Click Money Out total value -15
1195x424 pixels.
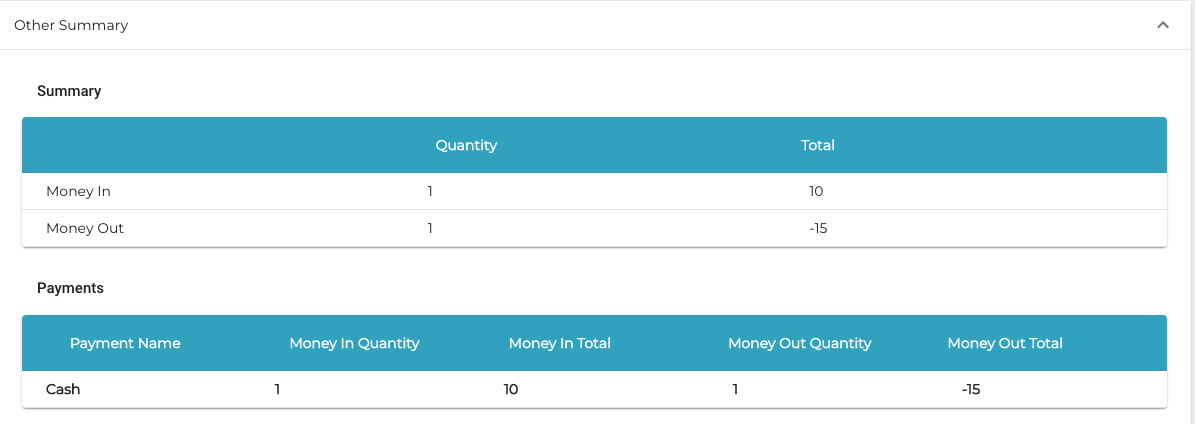(818, 228)
